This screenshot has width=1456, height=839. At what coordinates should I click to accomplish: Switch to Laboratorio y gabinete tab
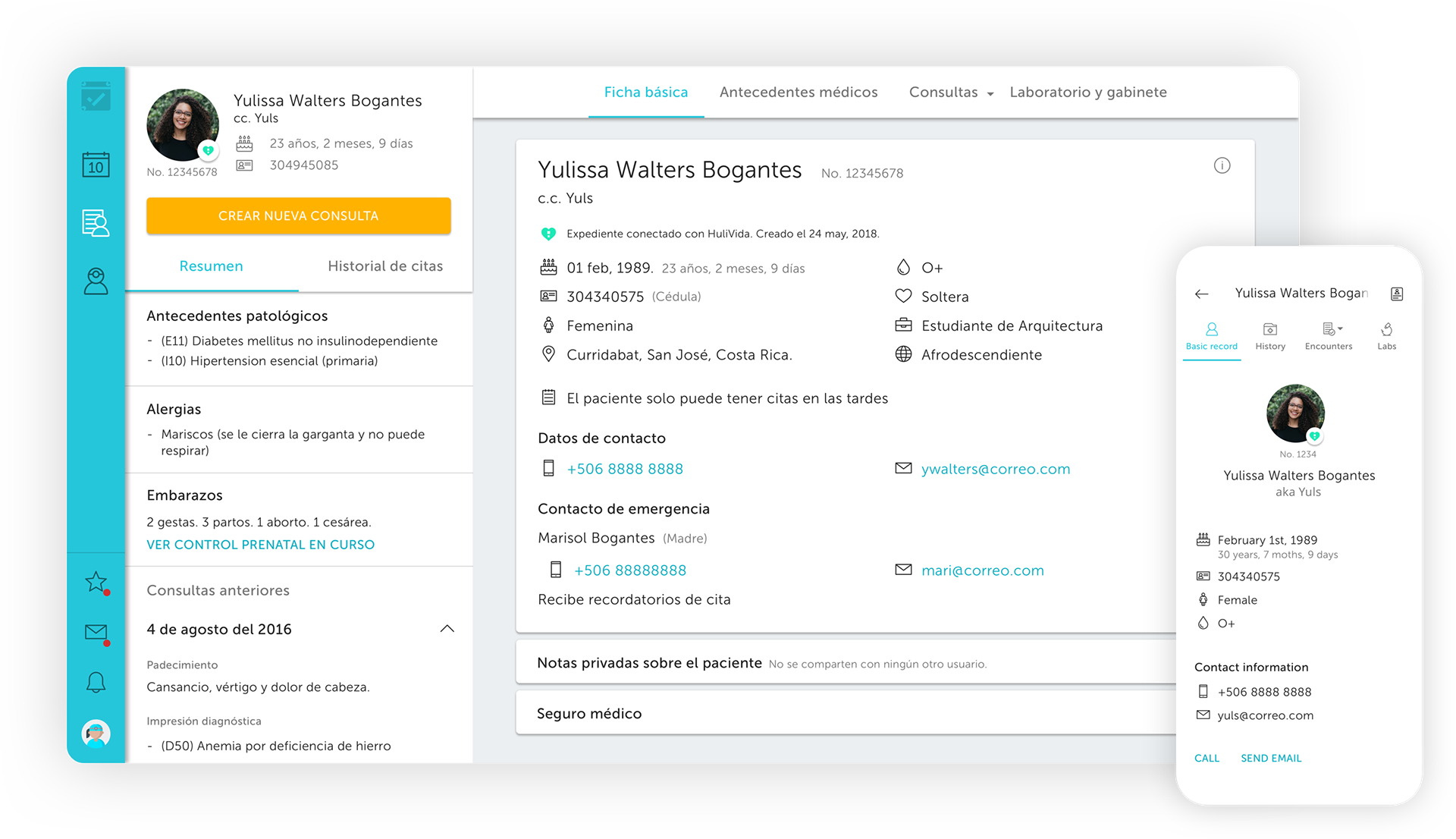pyautogui.click(x=1088, y=93)
